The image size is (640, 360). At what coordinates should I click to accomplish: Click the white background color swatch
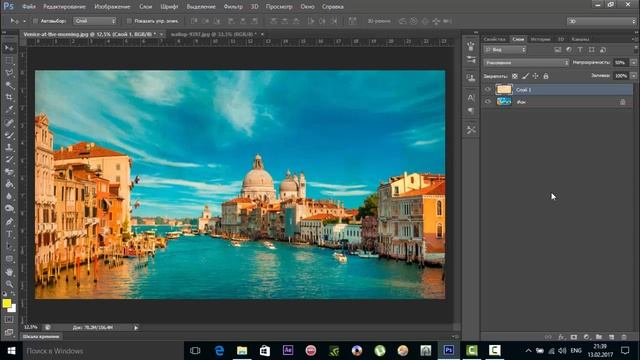(13, 309)
